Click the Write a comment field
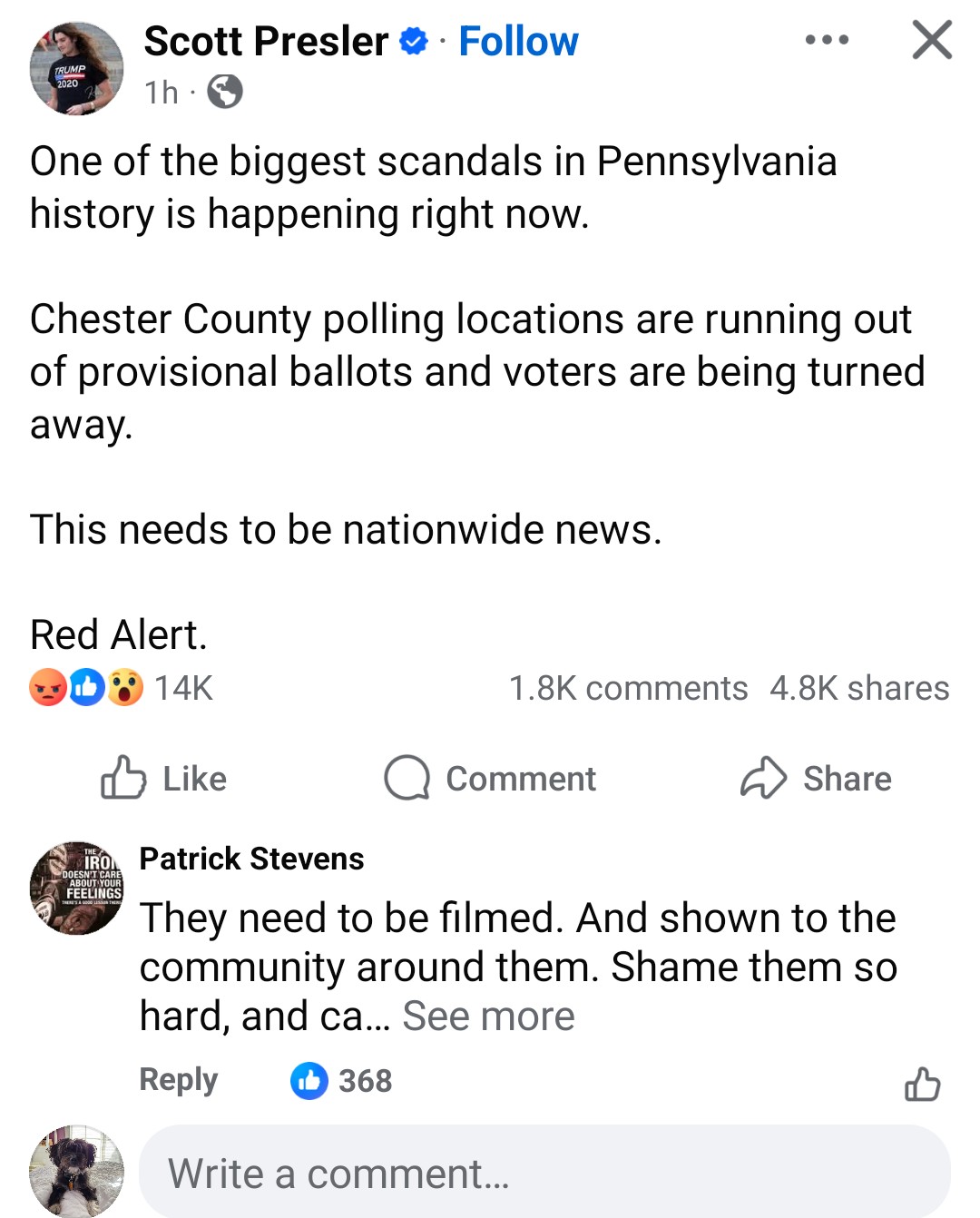The width and height of the screenshot is (980, 1218). tap(544, 1173)
